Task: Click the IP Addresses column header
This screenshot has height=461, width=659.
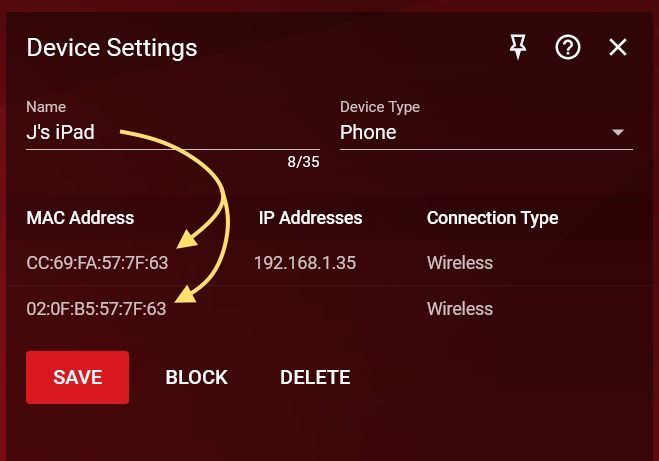Action: 310,217
